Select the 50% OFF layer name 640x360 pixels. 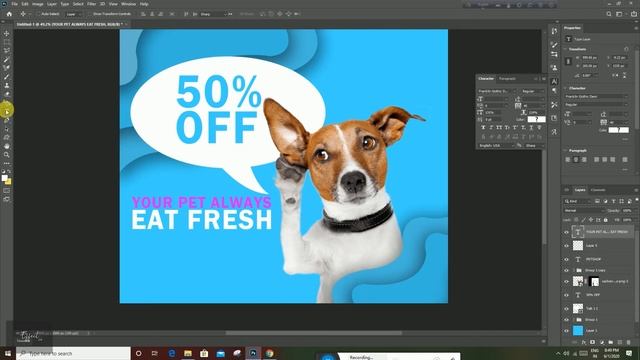tap(593, 295)
